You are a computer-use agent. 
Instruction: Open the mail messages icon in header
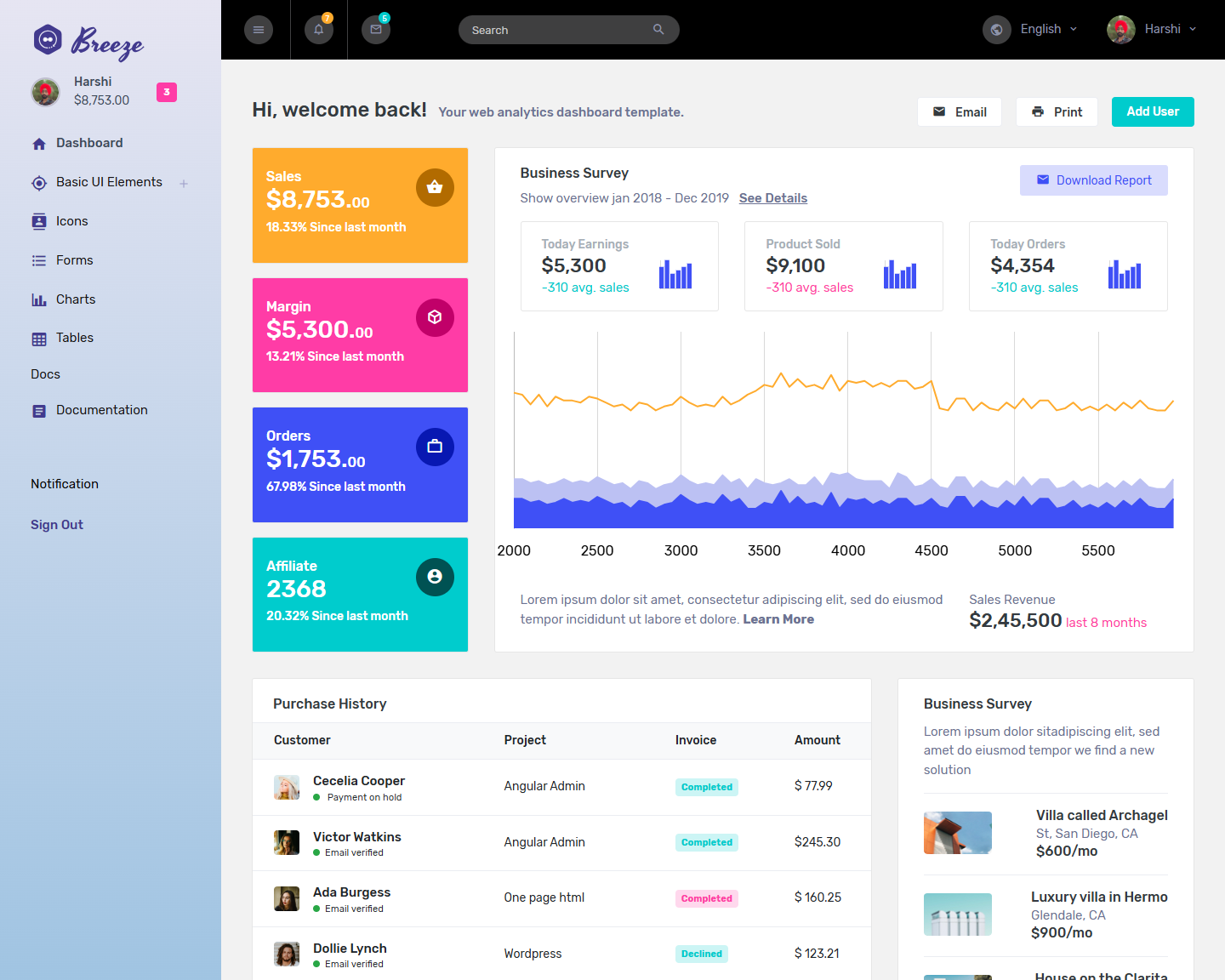[x=376, y=30]
